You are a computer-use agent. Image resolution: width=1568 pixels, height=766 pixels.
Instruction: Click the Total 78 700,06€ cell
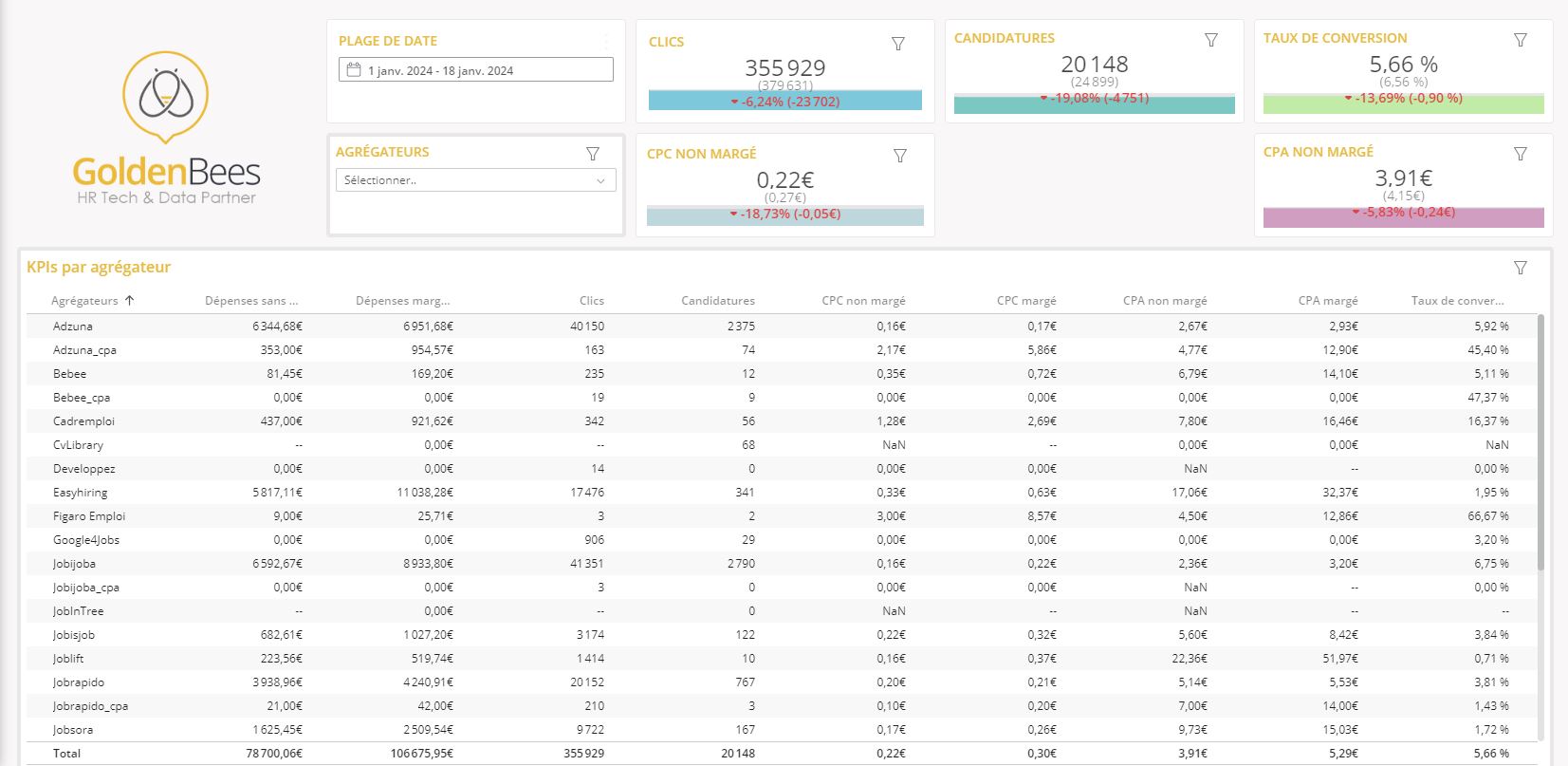(x=274, y=754)
